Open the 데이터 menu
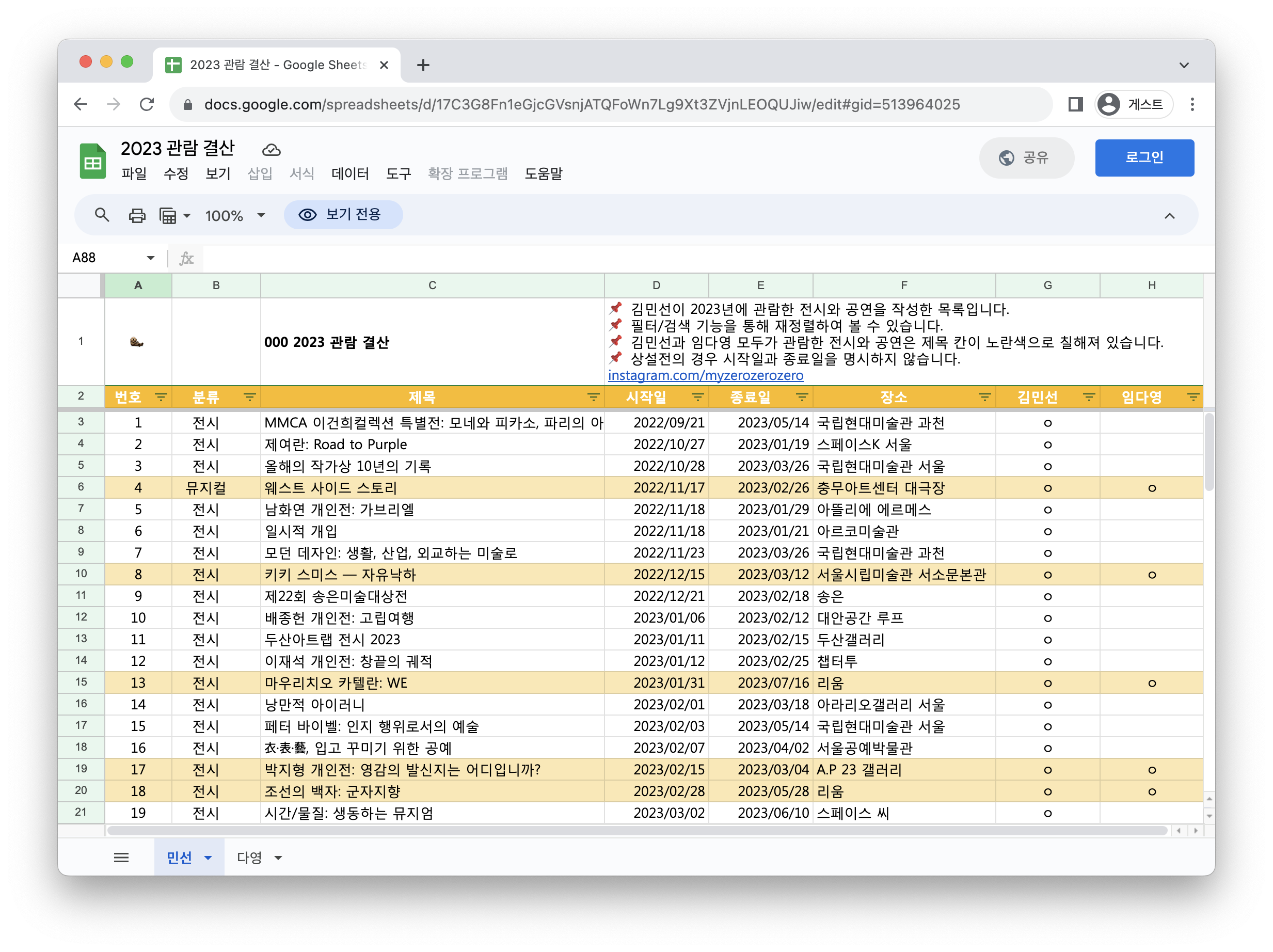This screenshot has height=952, width=1273. [350, 173]
